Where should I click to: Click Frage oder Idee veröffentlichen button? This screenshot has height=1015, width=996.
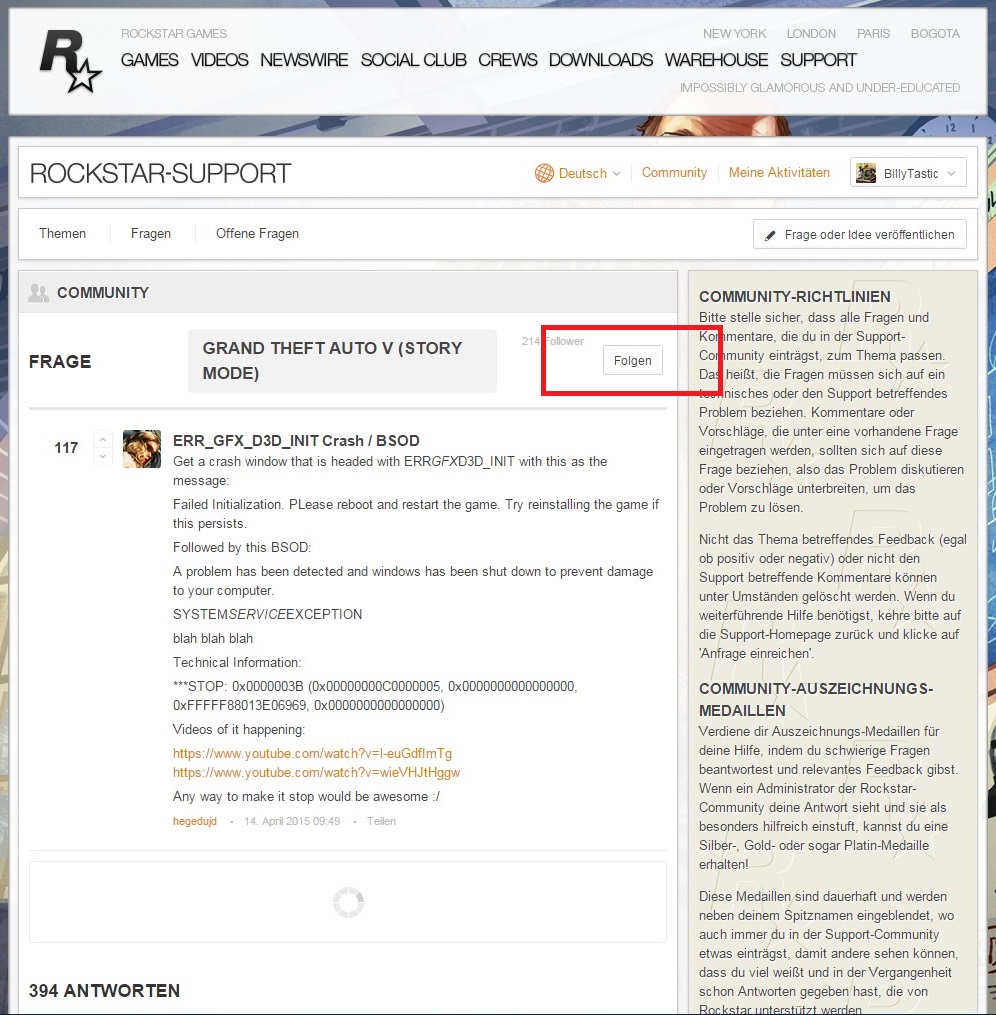tap(859, 234)
